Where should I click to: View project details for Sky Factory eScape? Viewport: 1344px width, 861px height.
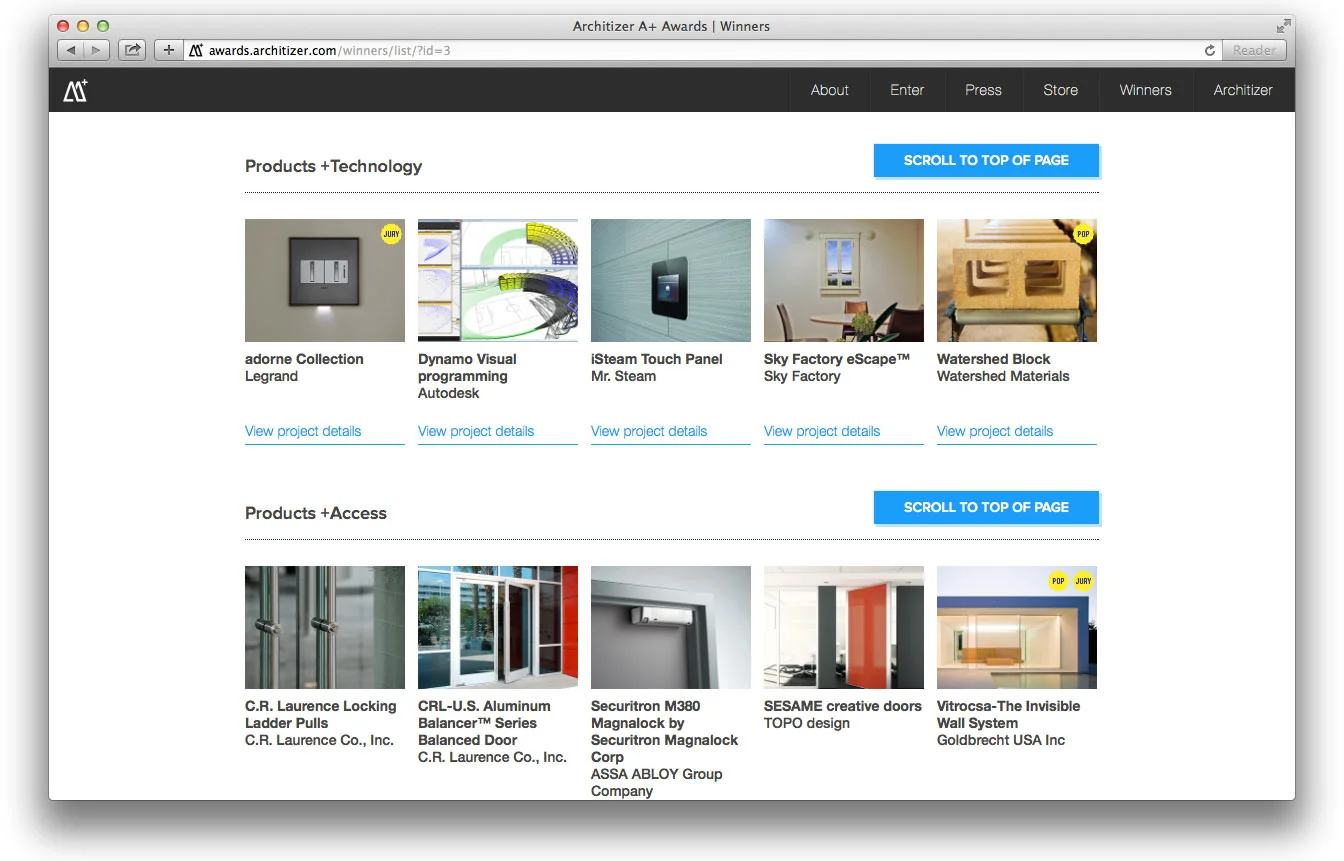[822, 431]
